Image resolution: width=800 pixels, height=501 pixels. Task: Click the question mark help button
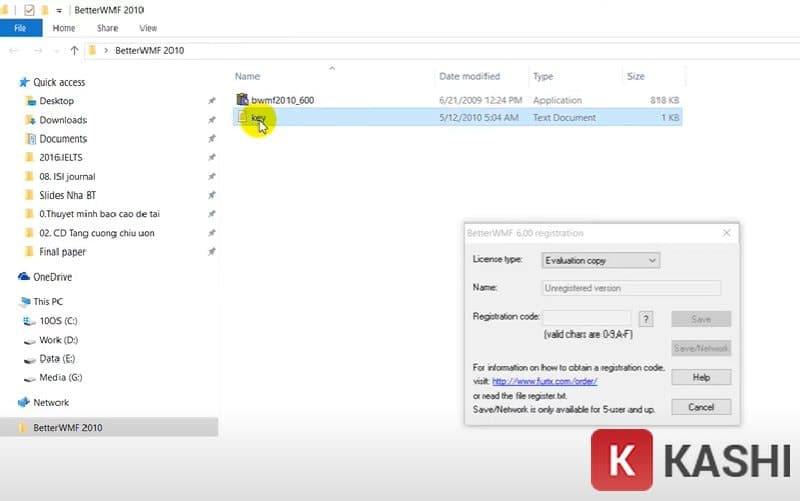(646, 319)
